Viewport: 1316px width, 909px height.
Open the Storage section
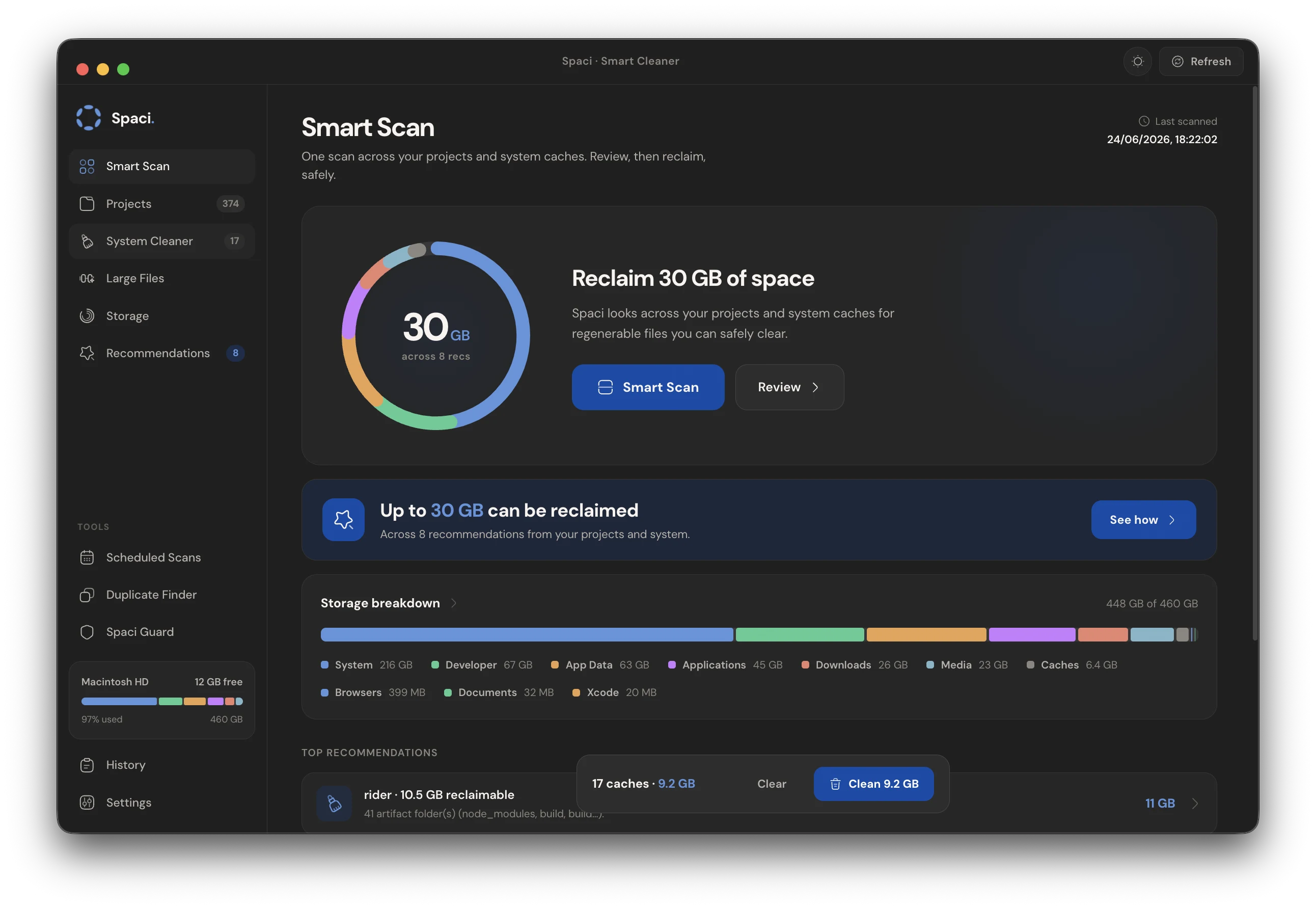[x=161, y=315]
